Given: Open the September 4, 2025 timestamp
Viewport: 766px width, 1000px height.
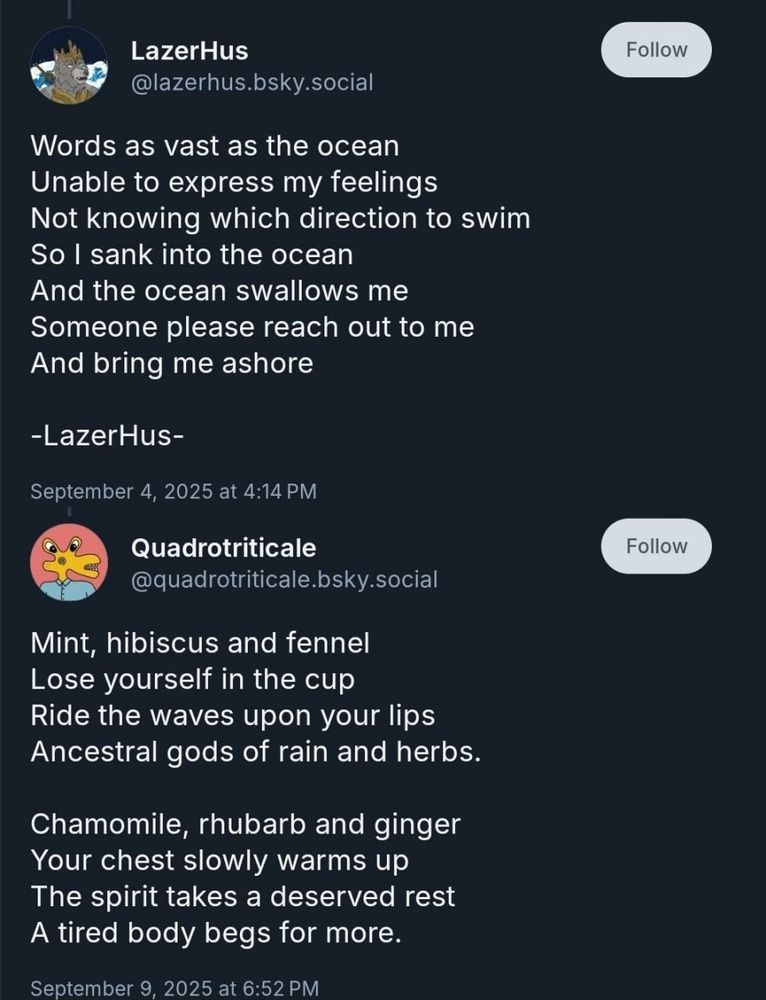Looking at the screenshot, I should pos(173,492).
